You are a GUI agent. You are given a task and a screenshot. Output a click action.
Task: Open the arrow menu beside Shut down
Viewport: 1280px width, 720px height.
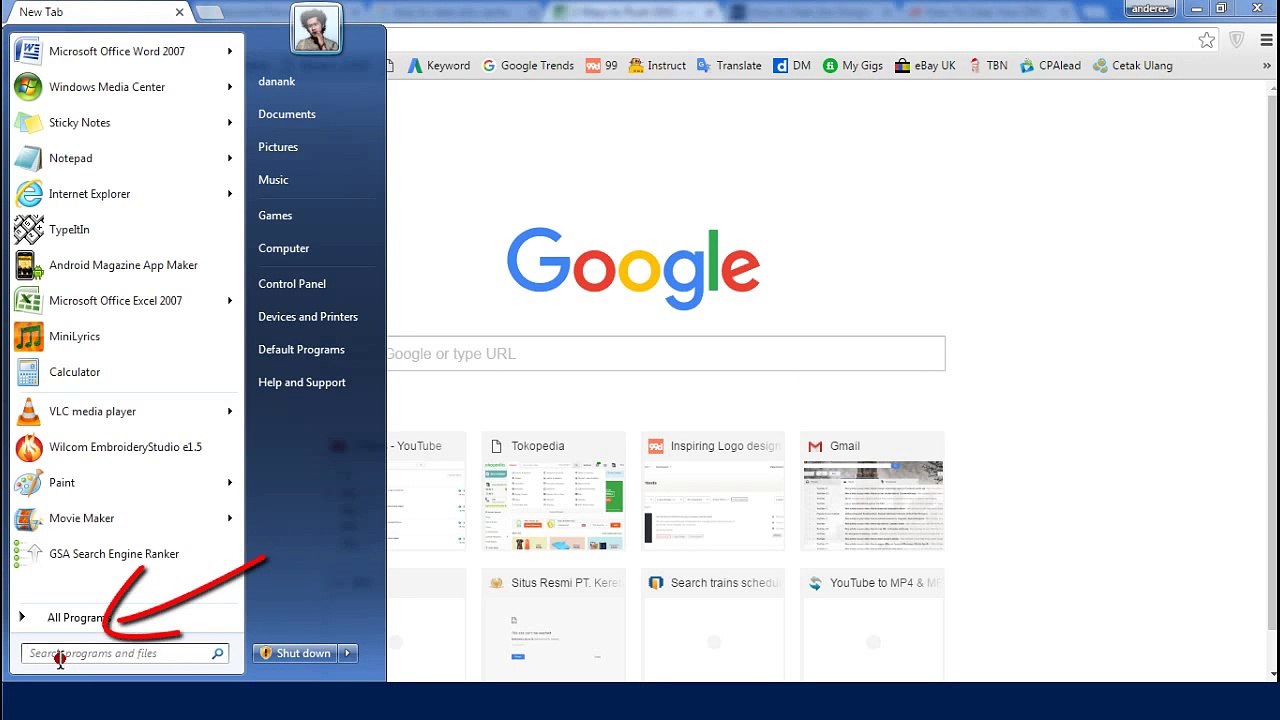[x=347, y=654]
